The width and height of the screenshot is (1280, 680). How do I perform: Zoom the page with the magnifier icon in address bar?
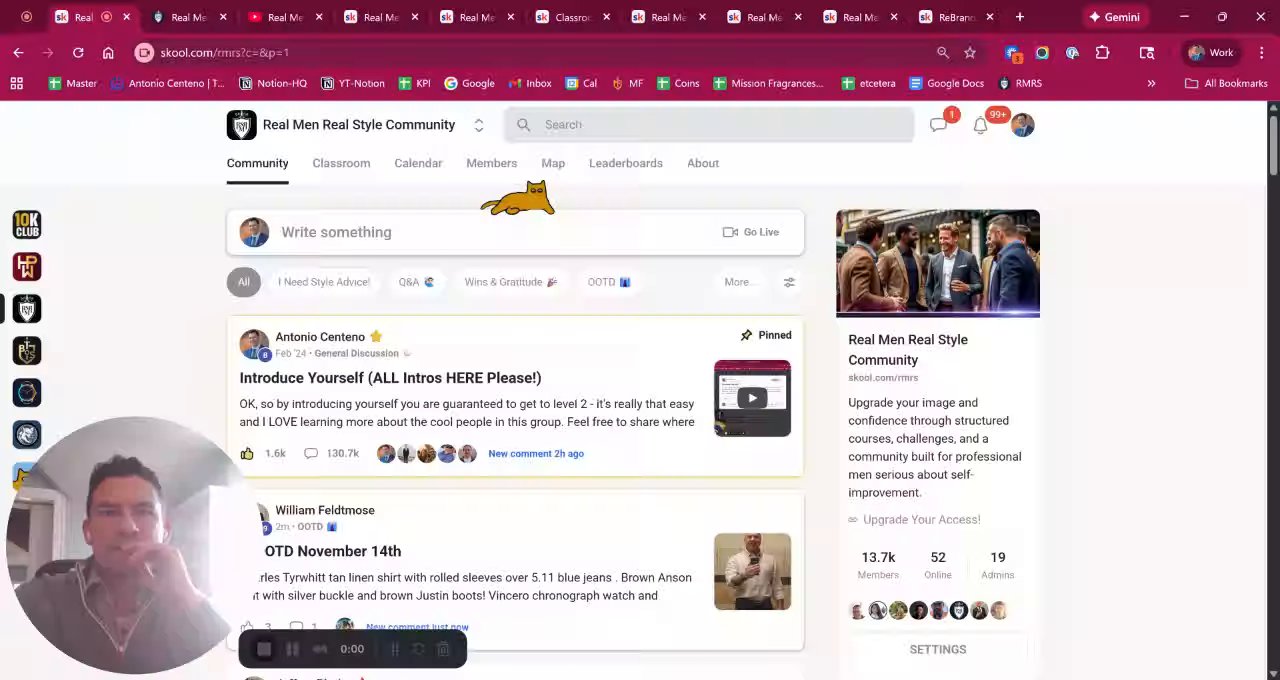[x=943, y=53]
